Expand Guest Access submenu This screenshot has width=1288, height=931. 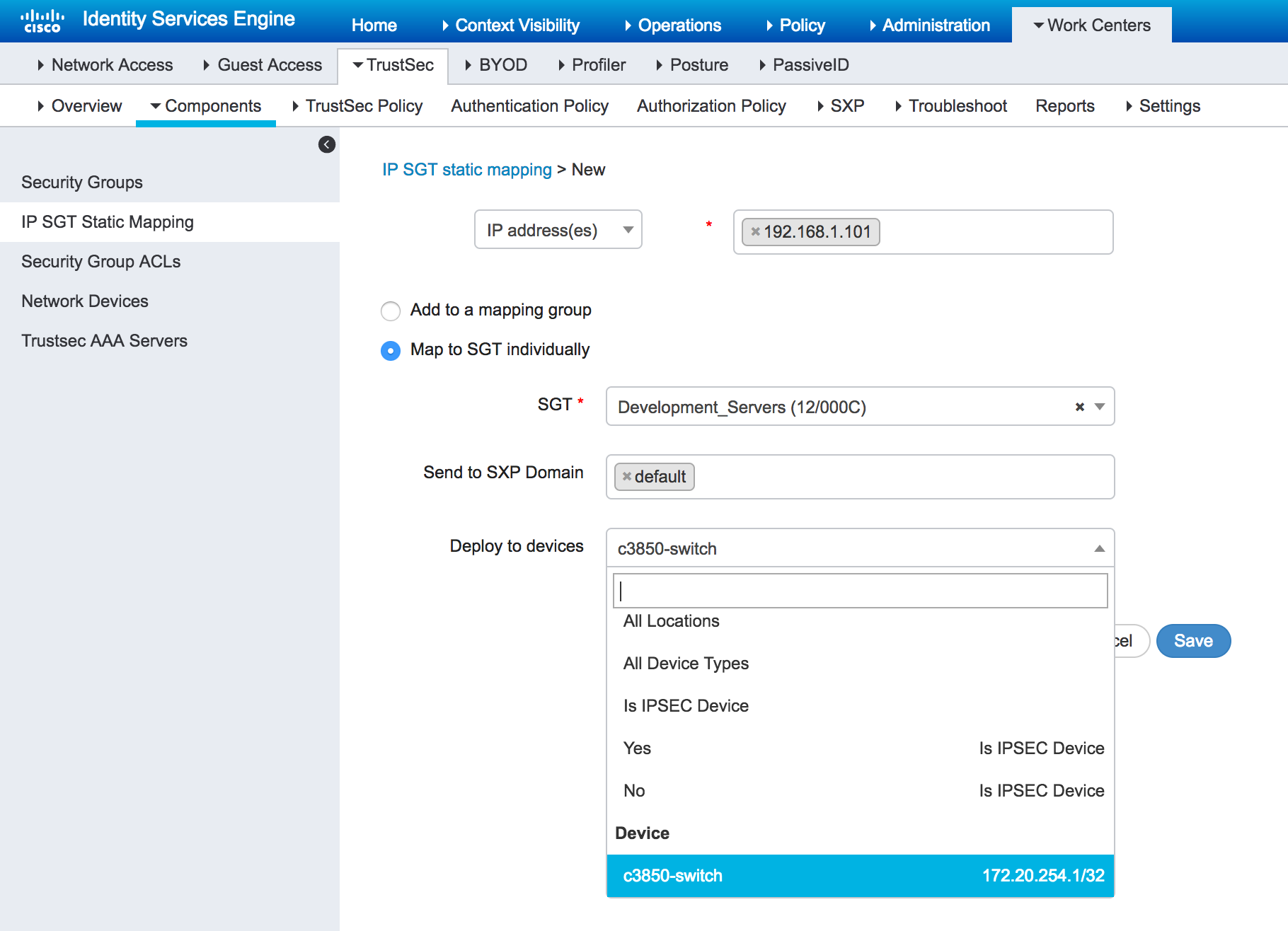pyautogui.click(x=262, y=65)
